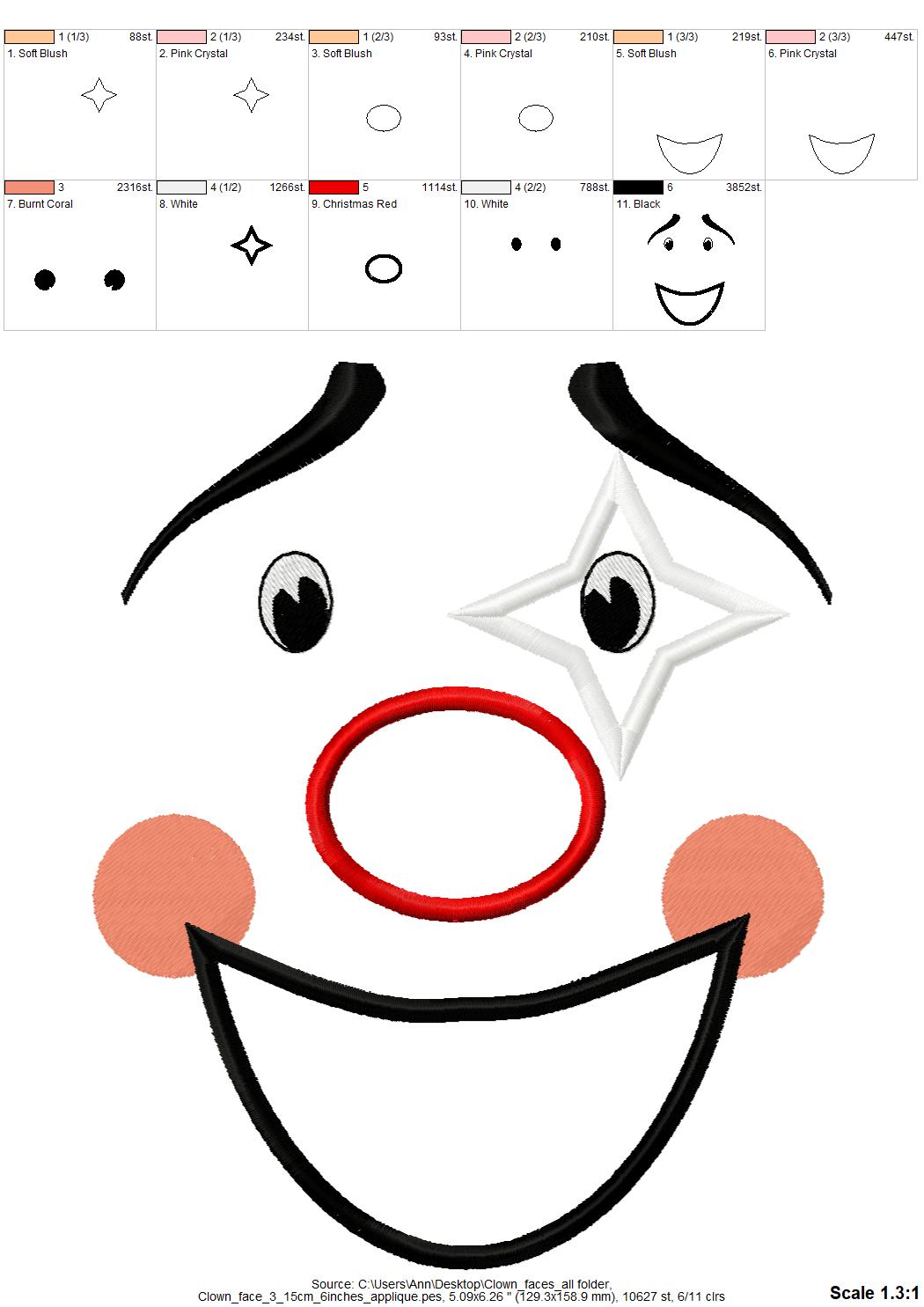Click the '93st.' stitch count
The width and height of the screenshot is (924, 1307).
point(446,37)
